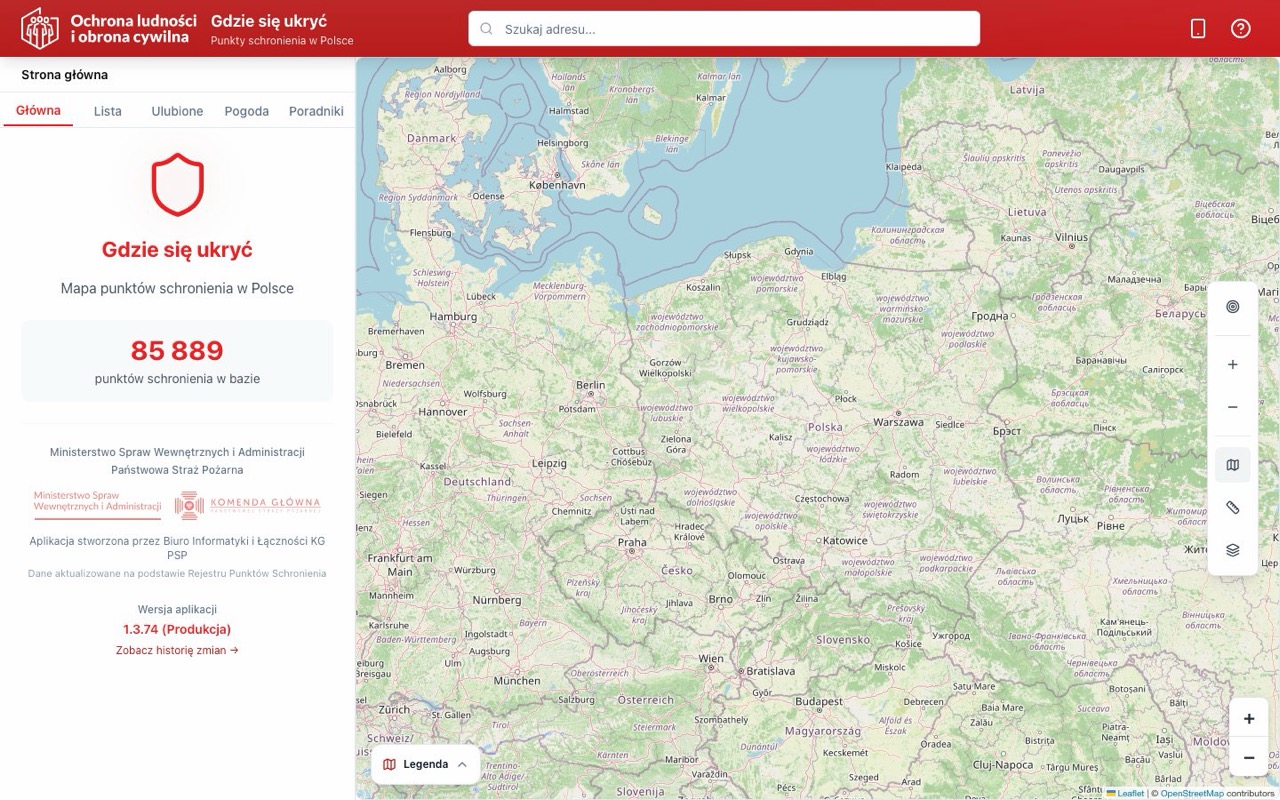Image resolution: width=1280 pixels, height=800 pixels.
Task: Locate my position with the target icon
Action: (1233, 307)
